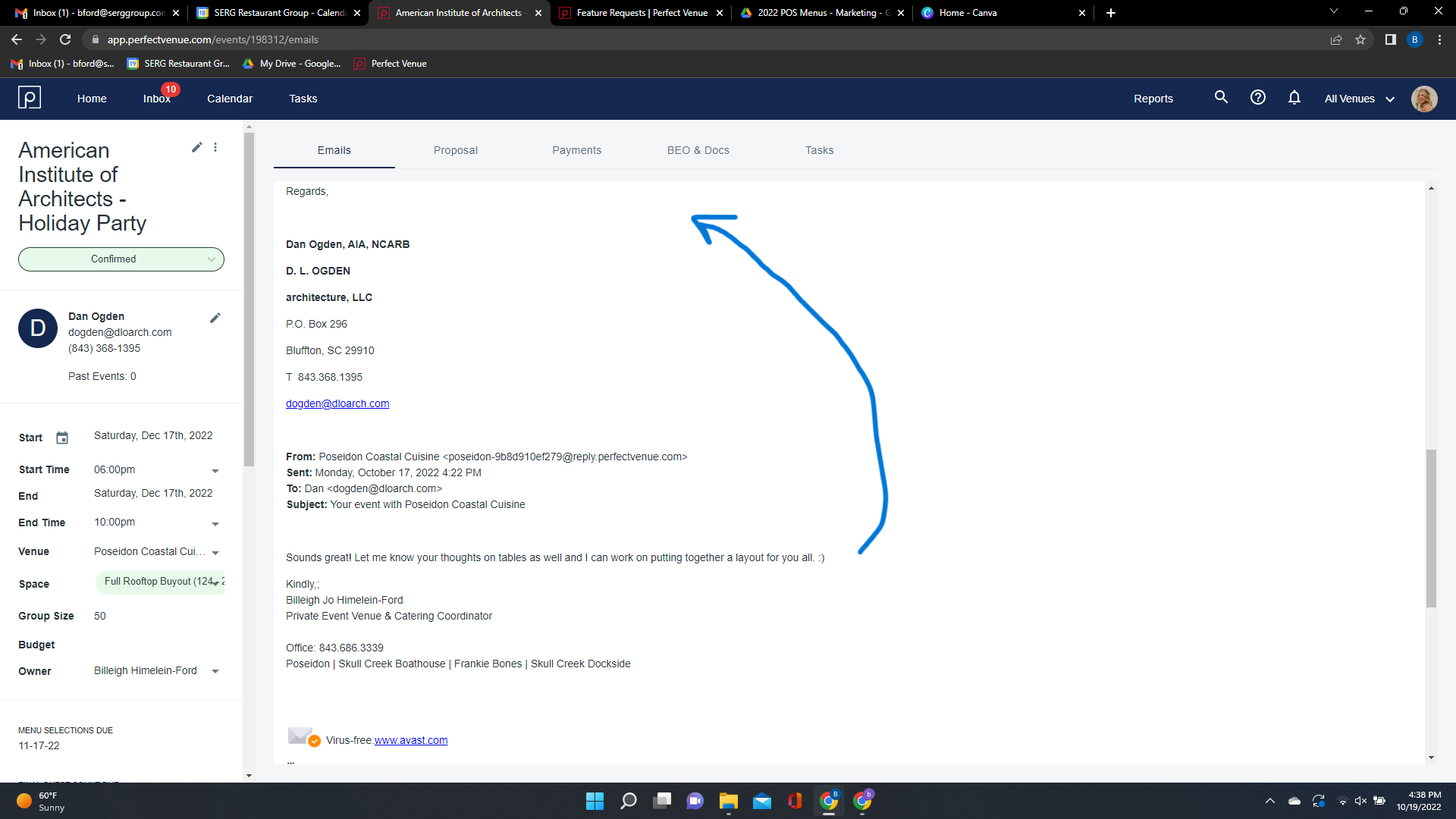Image resolution: width=1456 pixels, height=819 pixels.
Task: Edit event name with pencil icon
Action: pos(196,147)
